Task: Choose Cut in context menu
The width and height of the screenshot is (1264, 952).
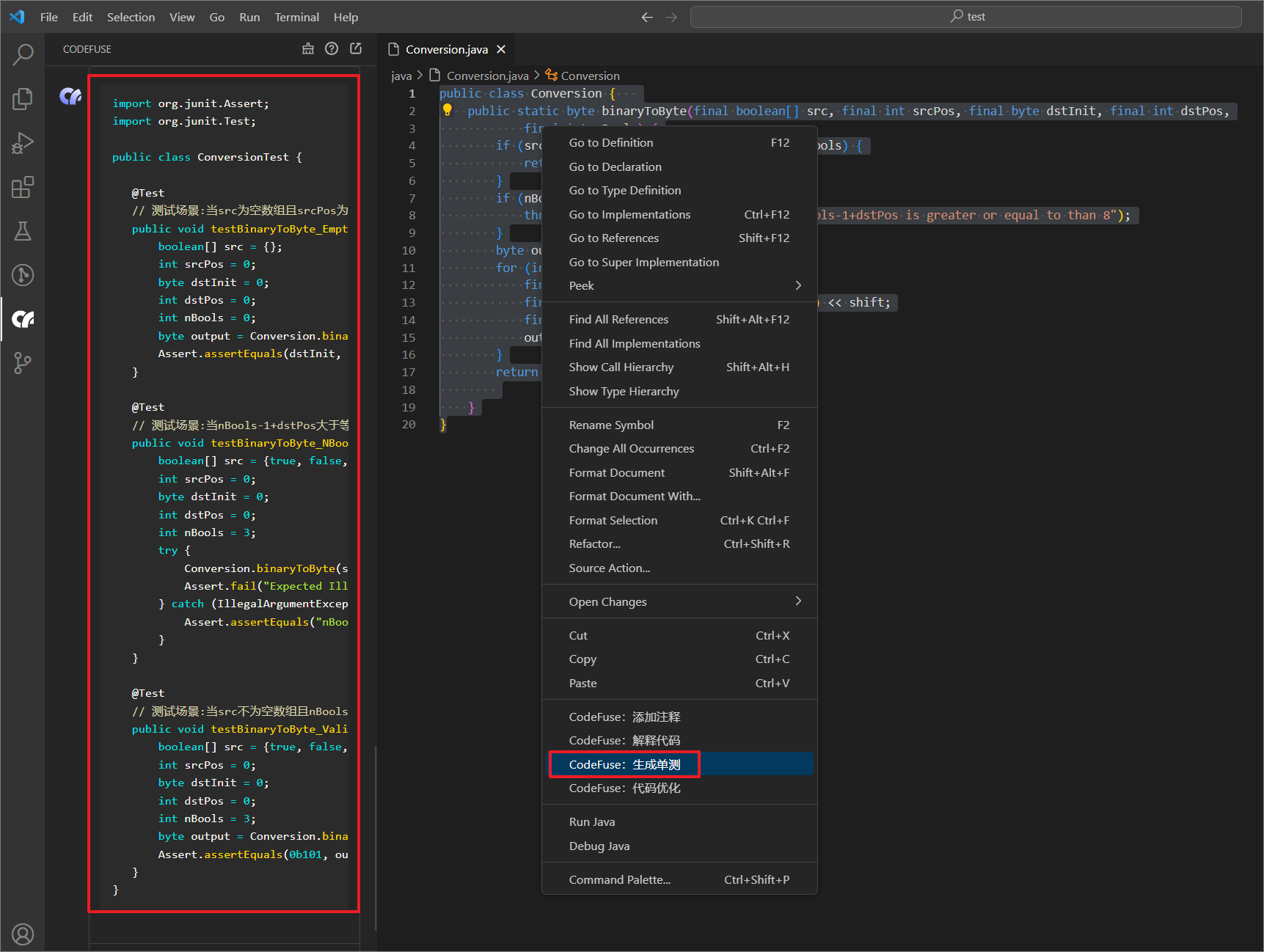Action: pyautogui.click(x=679, y=635)
